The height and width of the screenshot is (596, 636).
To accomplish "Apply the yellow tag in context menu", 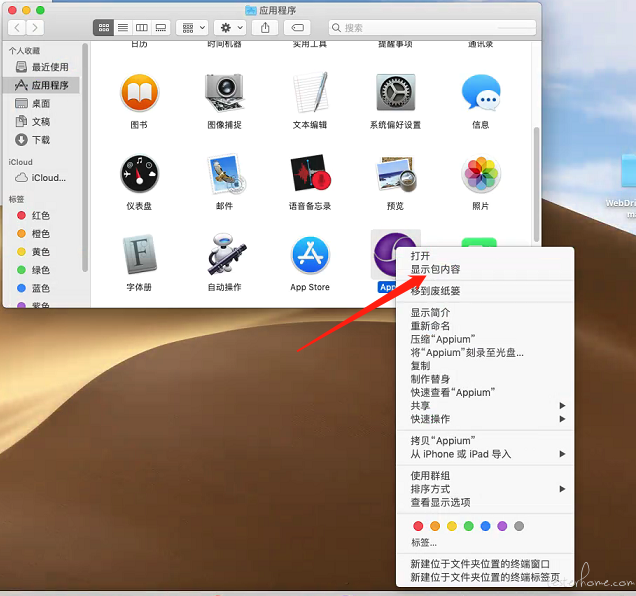I will tap(452, 526).
